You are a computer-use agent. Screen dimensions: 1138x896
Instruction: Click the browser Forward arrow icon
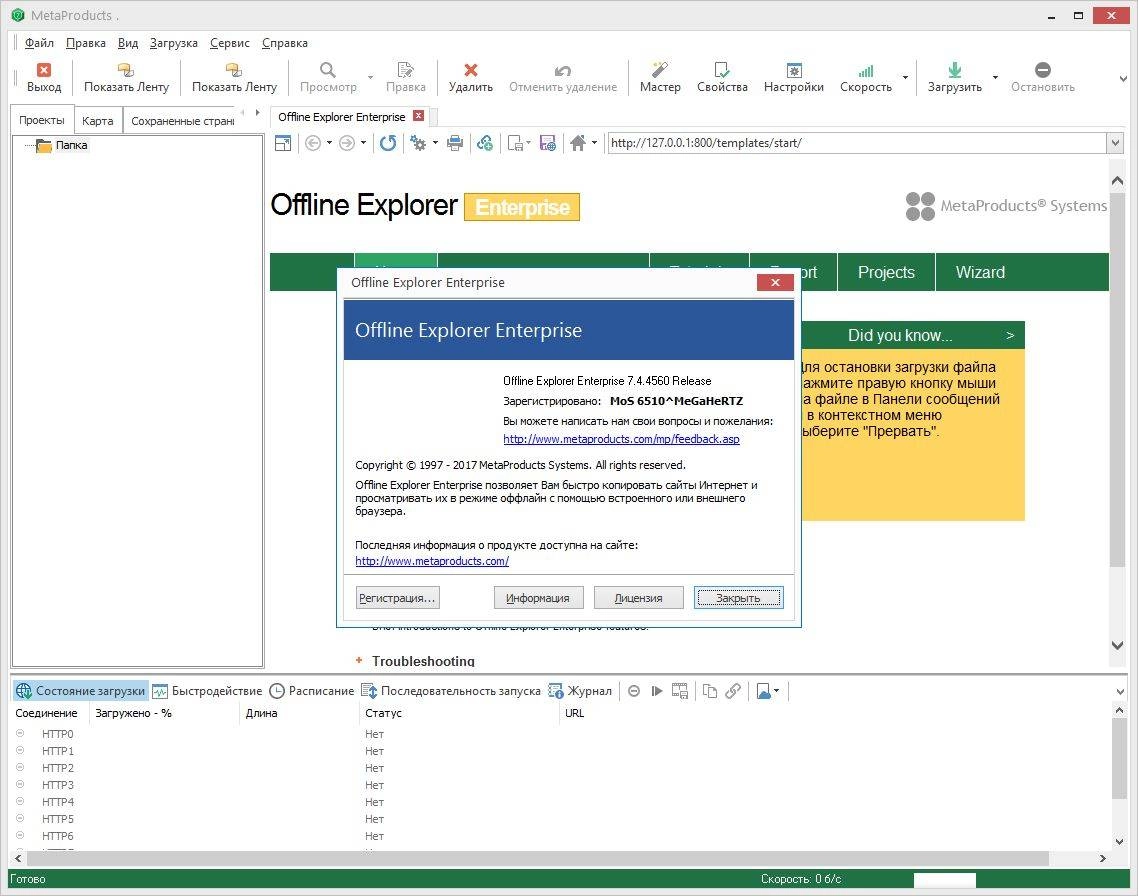(x=347, y=143)
